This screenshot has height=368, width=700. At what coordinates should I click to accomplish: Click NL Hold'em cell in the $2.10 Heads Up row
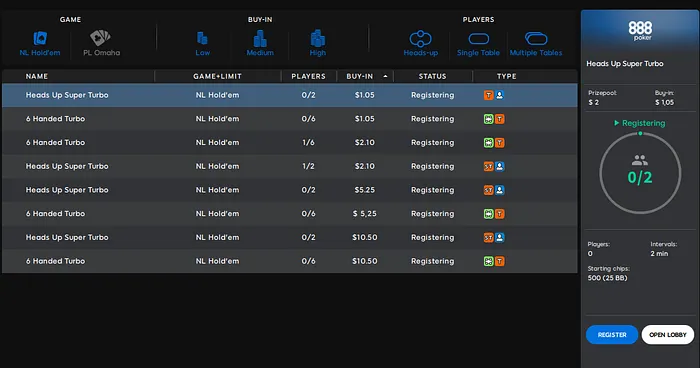[x=217, y=166]
